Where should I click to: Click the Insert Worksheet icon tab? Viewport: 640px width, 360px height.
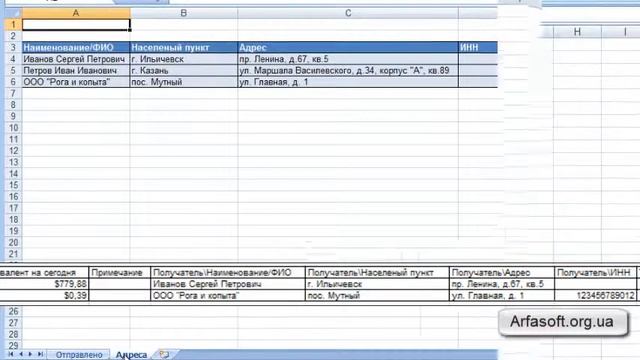point(164,354)
